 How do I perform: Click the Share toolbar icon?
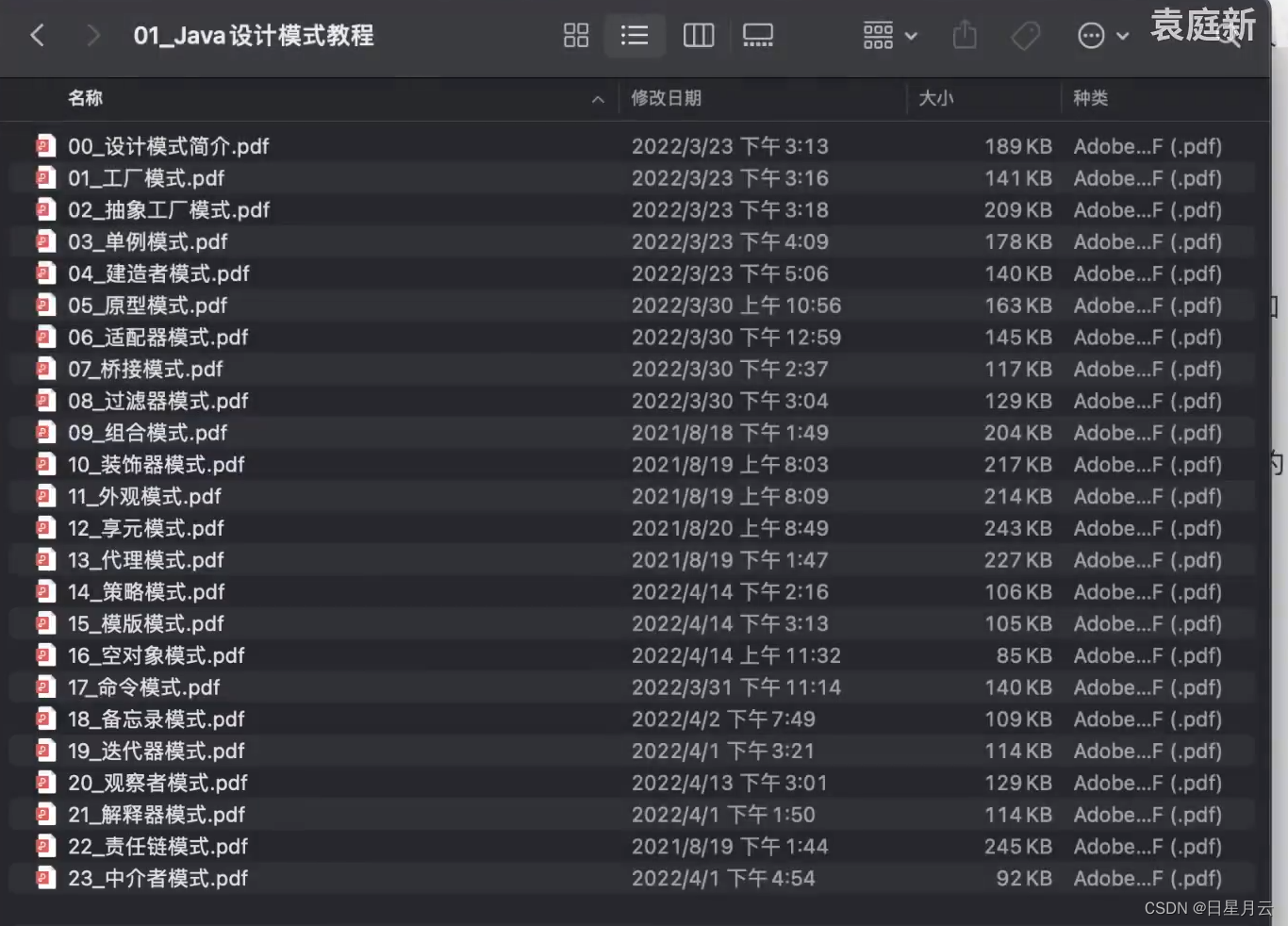tap(965, 36)
